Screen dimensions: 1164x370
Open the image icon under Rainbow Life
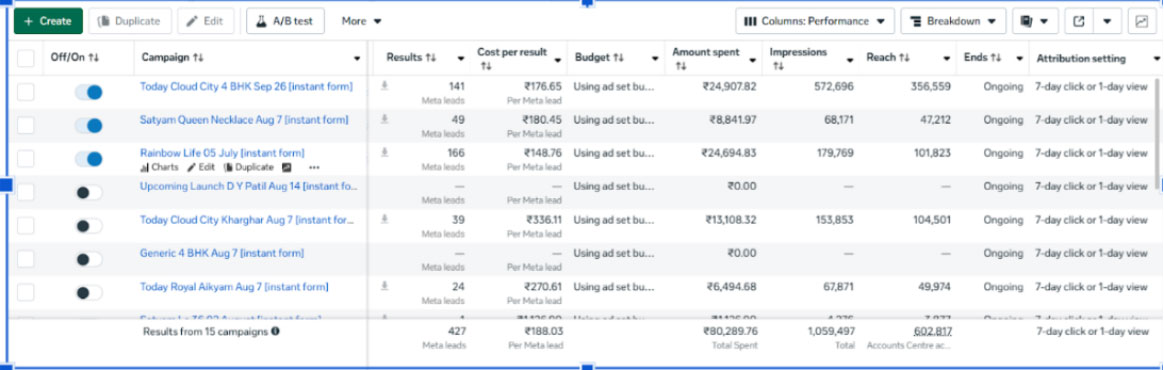pyautogui.click(x=287, y=167)
